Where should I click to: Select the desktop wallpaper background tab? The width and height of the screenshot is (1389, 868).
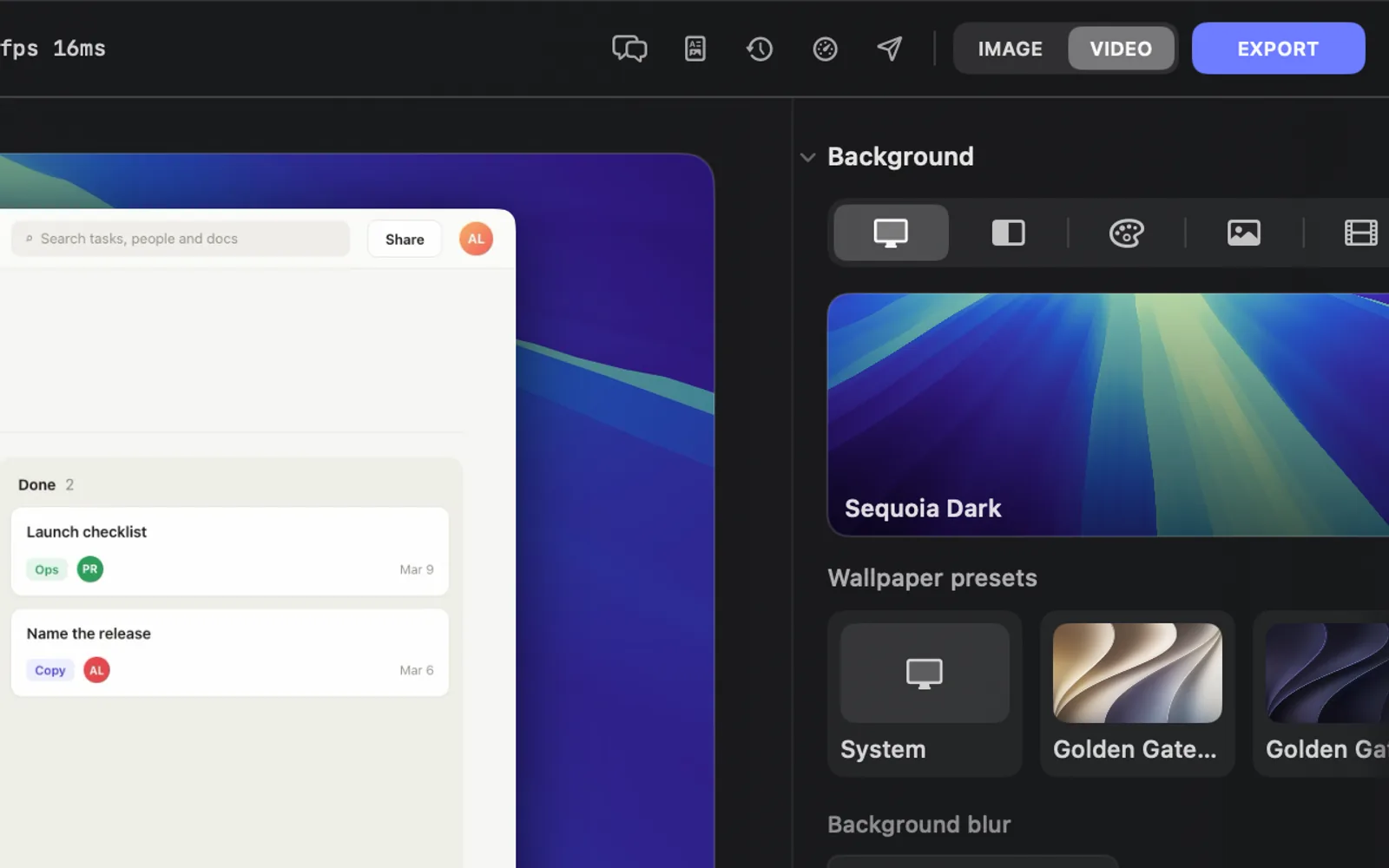891,233
